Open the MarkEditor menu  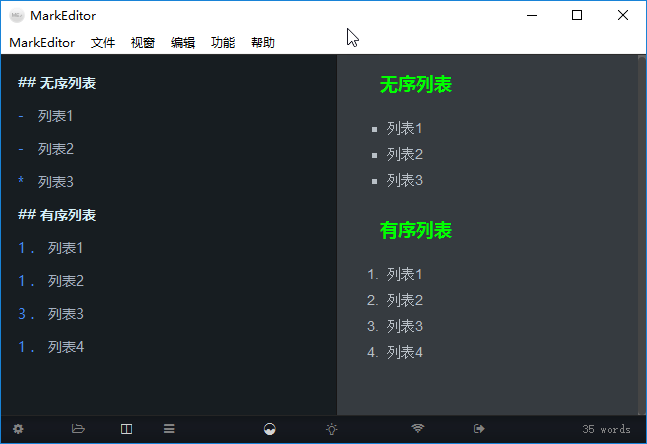[42, 43]
